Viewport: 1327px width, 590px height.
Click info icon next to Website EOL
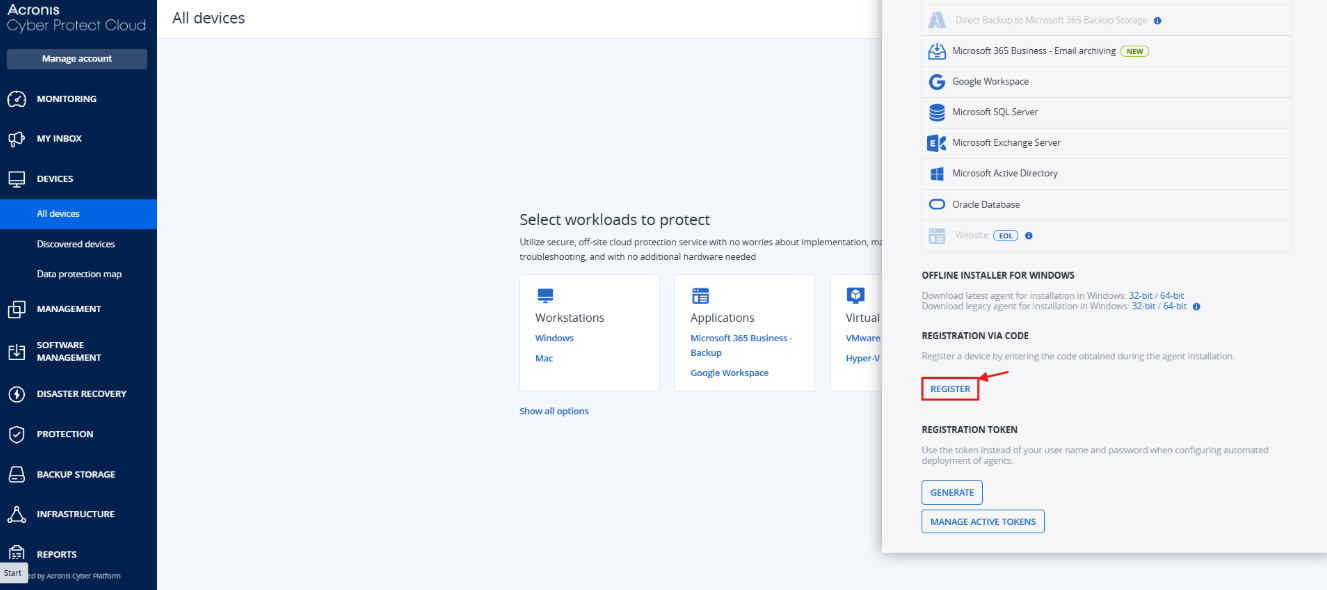point(1028,236)
